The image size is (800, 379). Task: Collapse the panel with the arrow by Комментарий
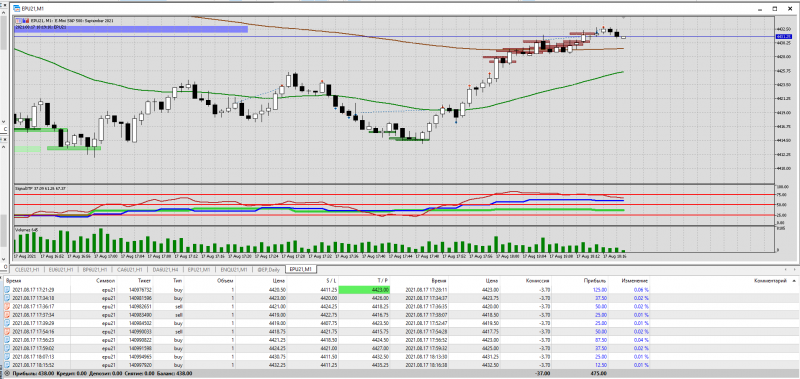(x=794, y=281)
